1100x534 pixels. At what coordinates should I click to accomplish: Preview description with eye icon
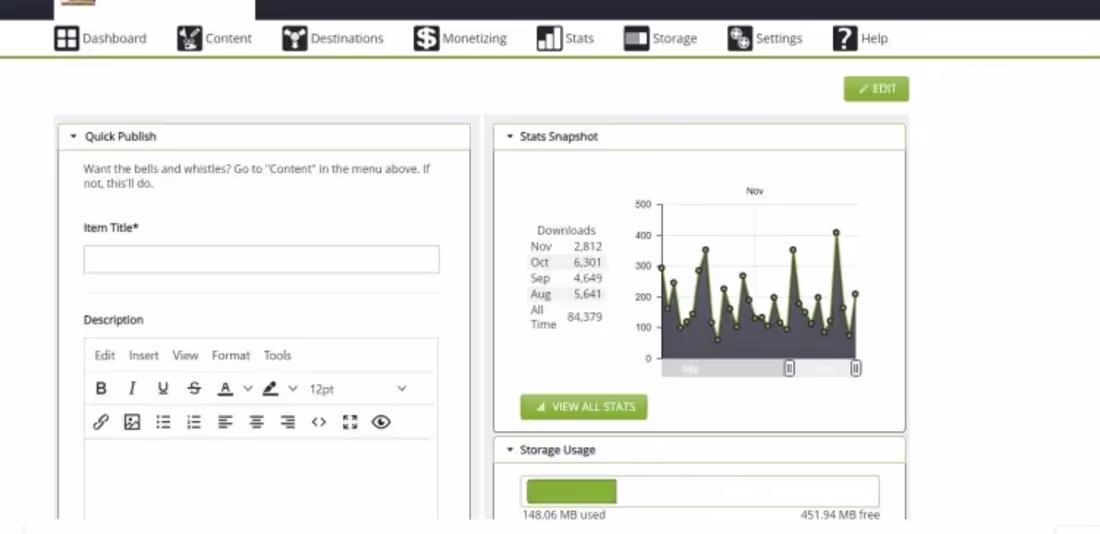click(x=381, y=422)
